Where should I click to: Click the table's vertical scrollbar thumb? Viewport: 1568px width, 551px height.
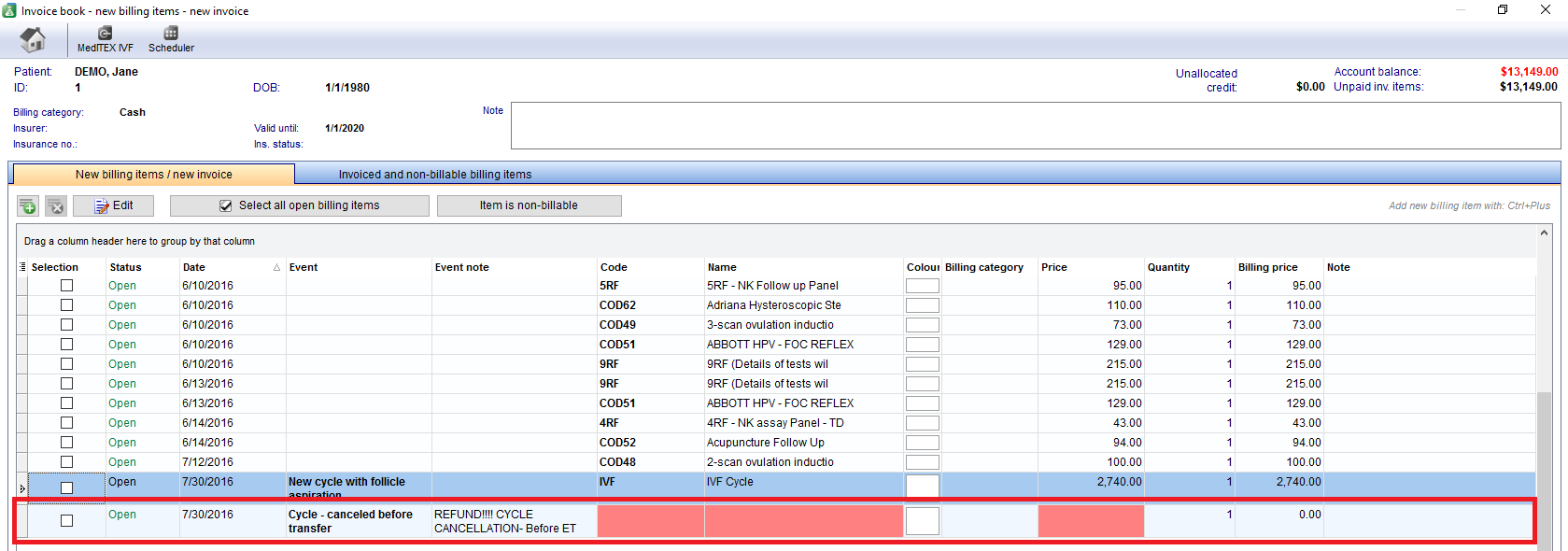[1544, 470]
